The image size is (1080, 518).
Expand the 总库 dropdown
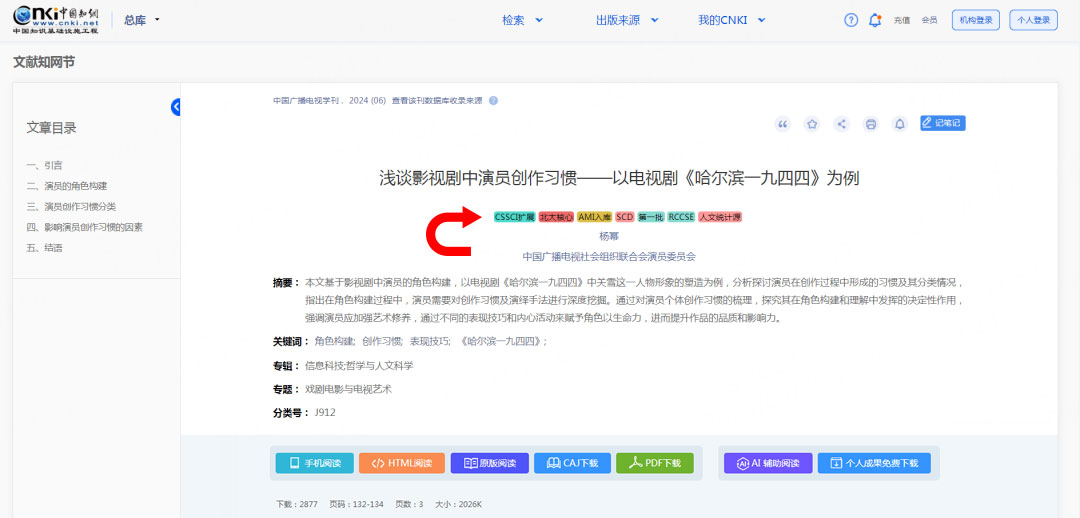[142, 20]
